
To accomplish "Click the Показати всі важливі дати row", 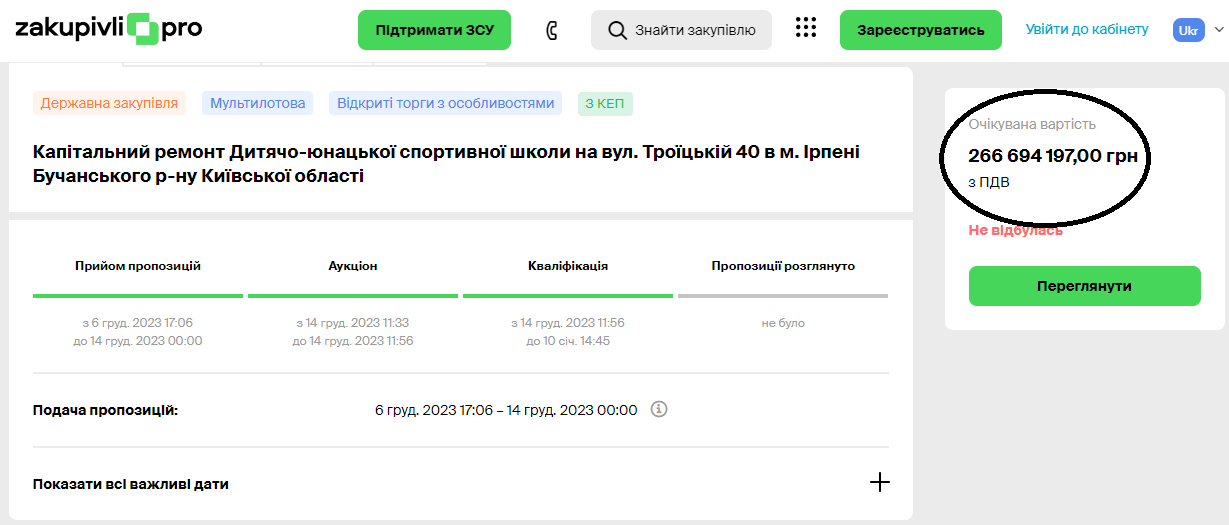I will click(x=461, y=483).
